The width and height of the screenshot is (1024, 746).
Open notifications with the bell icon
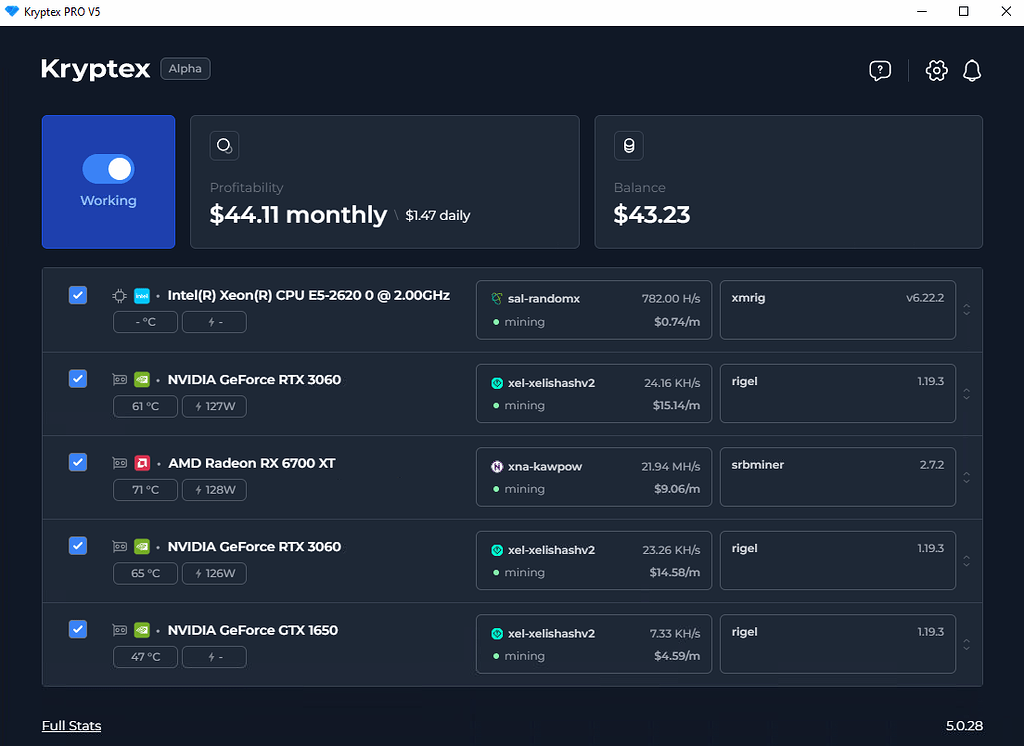(971, 70)
